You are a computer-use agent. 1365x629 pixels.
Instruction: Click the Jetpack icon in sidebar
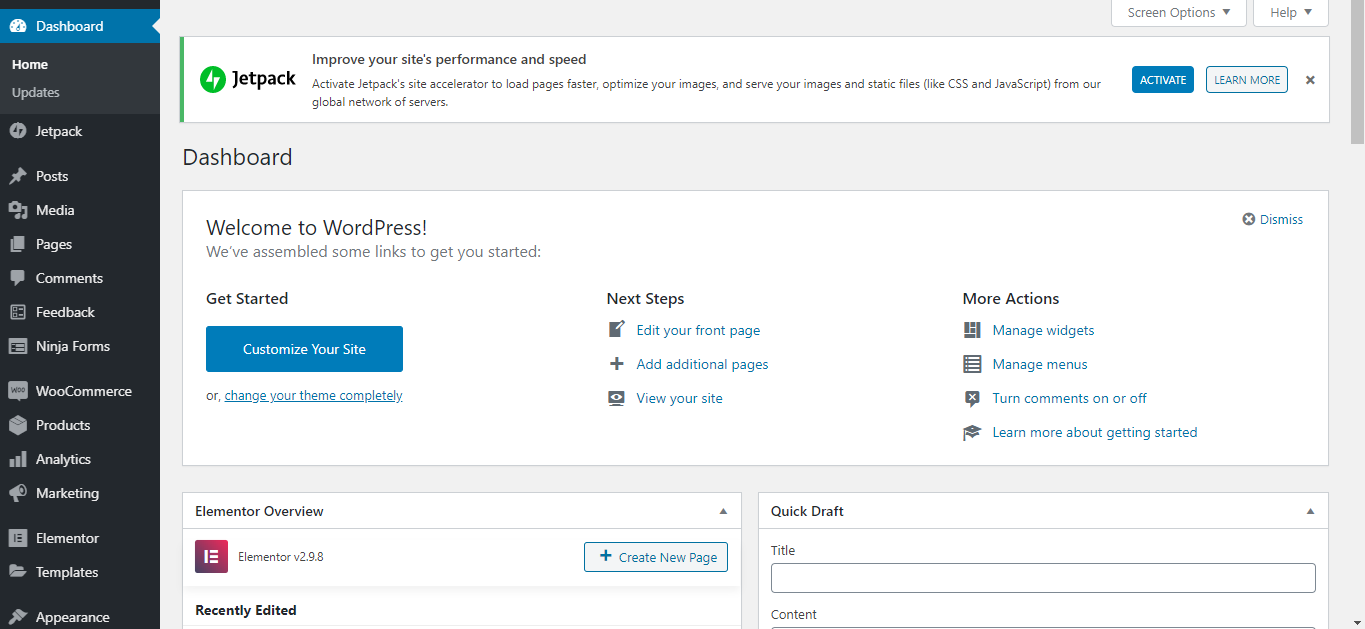click(18, 131)
